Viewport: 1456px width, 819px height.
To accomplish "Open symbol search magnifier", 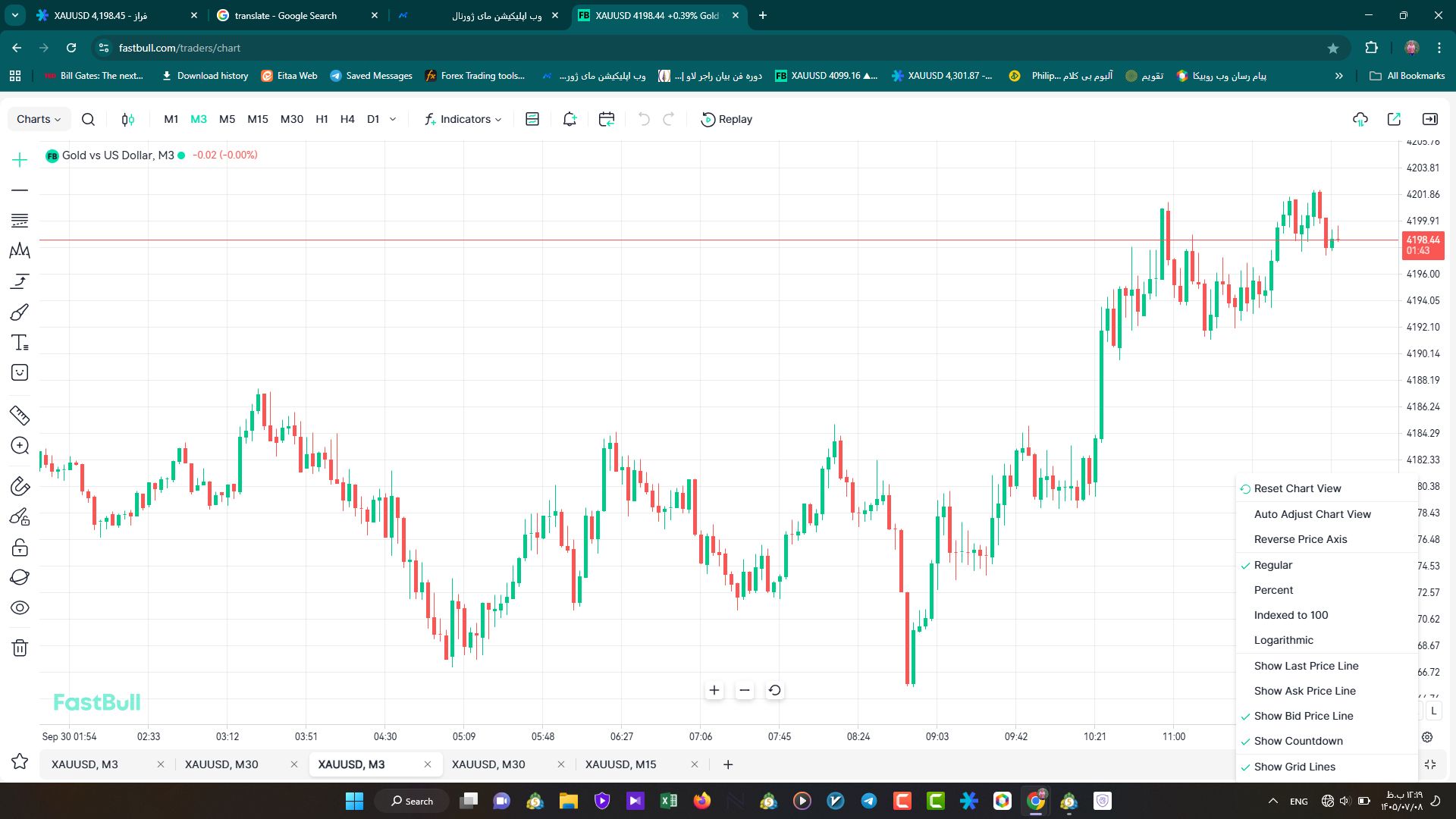I will point(88,119).
